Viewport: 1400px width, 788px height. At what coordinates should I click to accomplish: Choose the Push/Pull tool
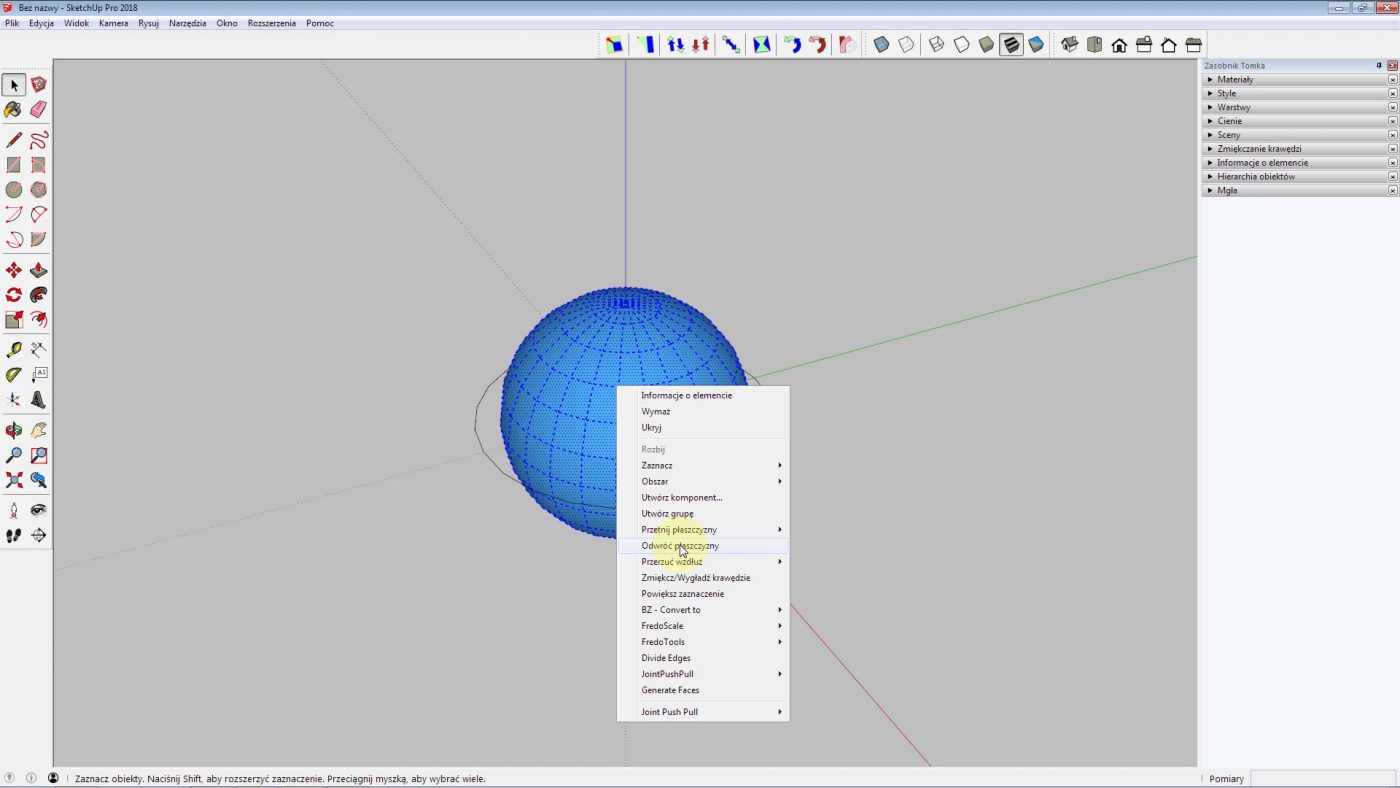click(x=39, y=269)
